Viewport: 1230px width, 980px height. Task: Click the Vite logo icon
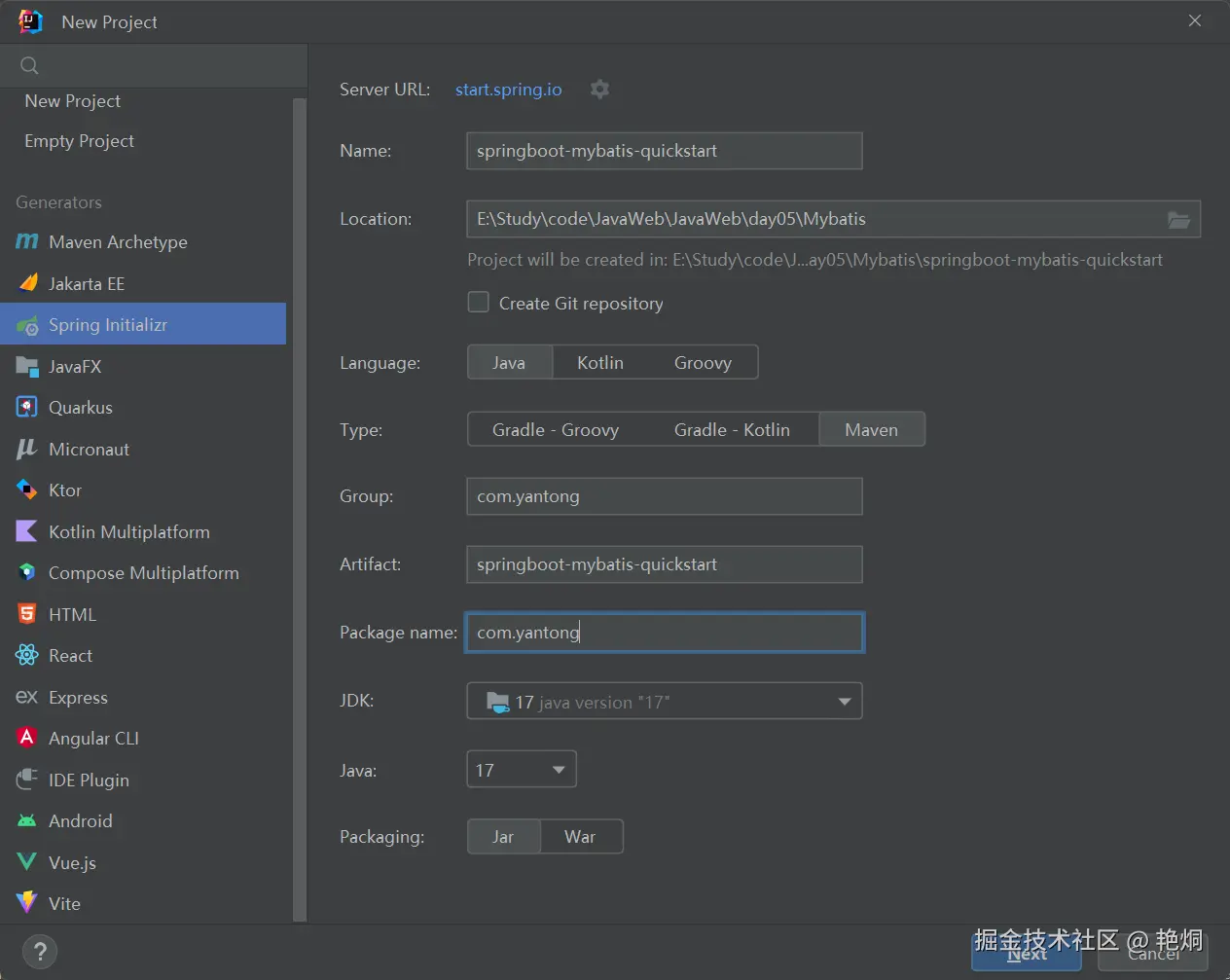click(x=27, y=903)
